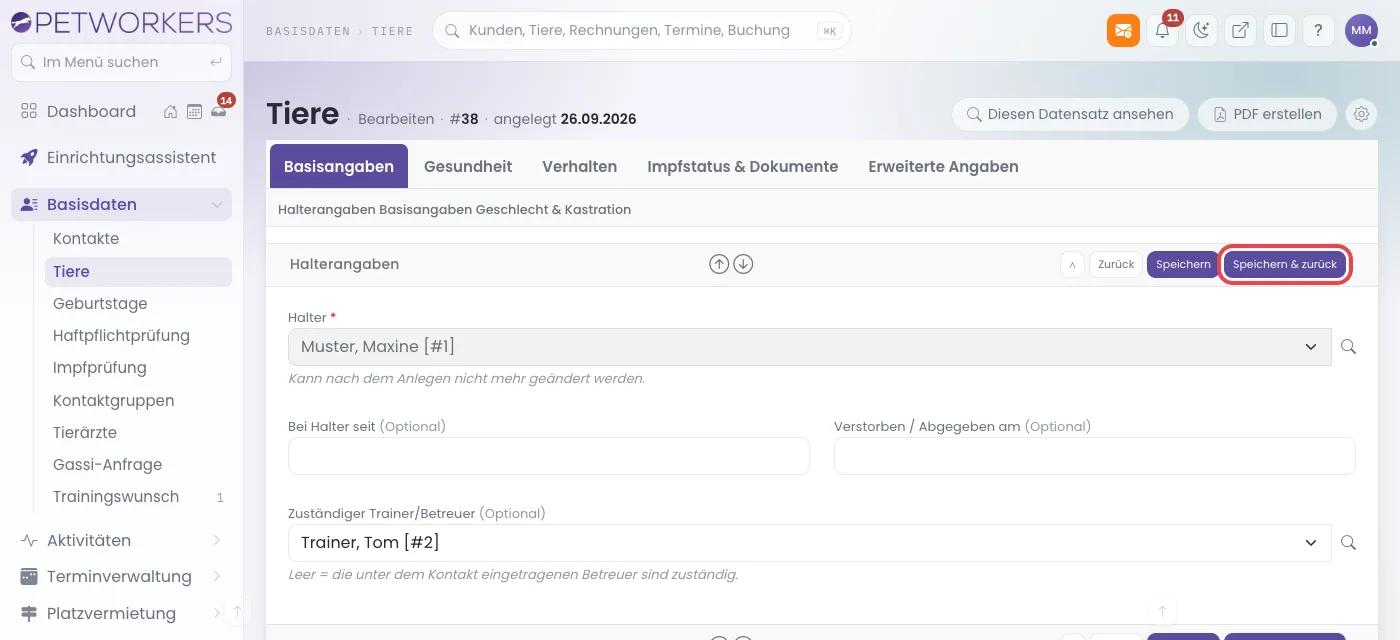Click the Verstorben / Abgegeben am field
The image size is (1400, 640).
tap(1095, 456)
